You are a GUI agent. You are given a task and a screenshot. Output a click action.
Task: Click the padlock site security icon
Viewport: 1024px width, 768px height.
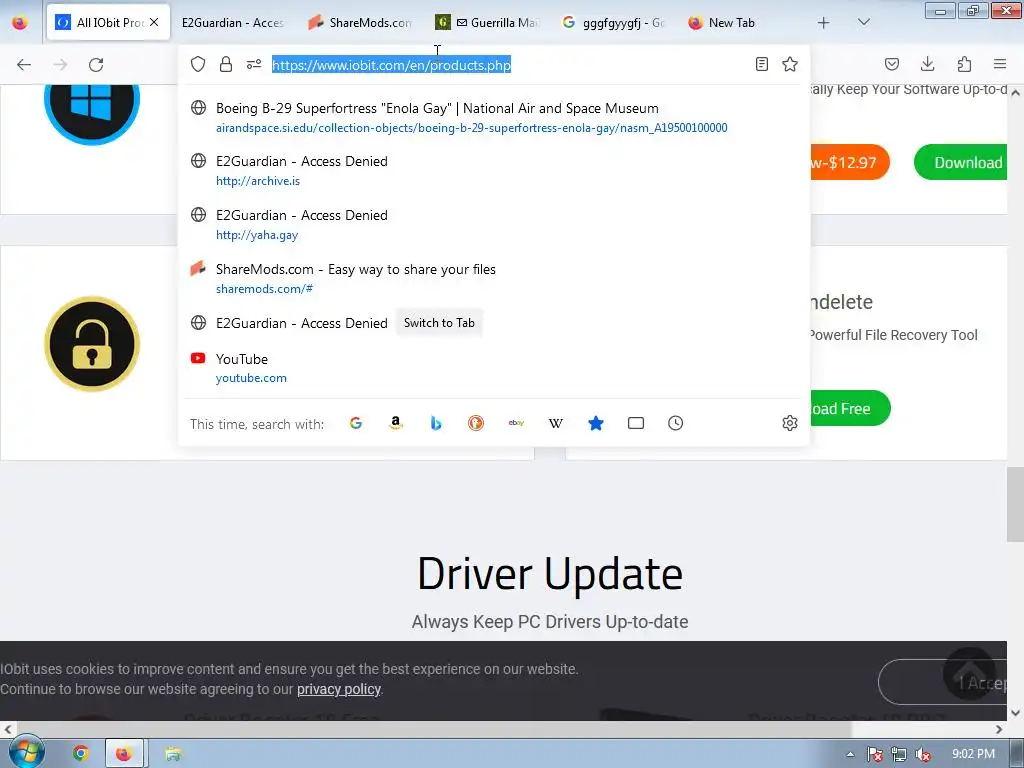pos(226,64)
